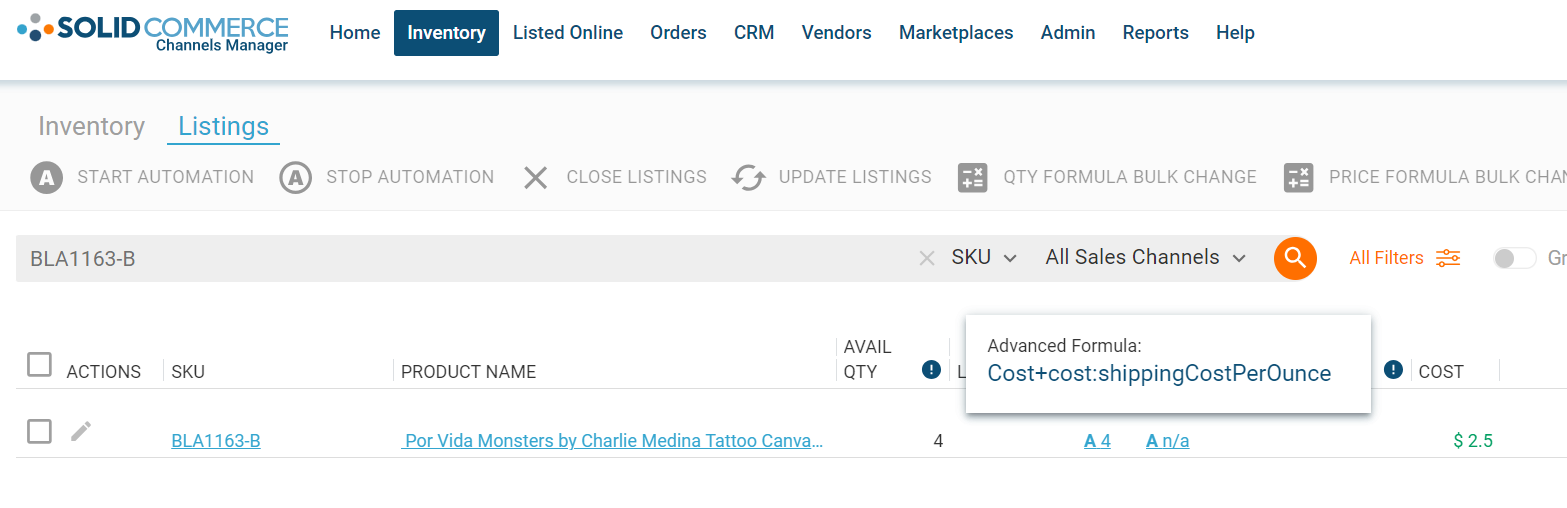Clear the search field with X
1567x508 pixels.
point(927,259)
